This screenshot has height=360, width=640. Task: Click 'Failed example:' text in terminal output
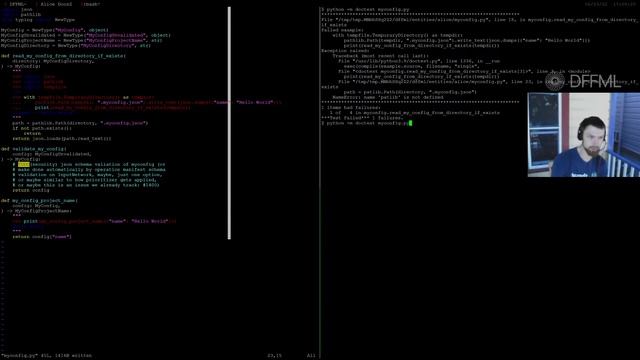pos(342,30)
